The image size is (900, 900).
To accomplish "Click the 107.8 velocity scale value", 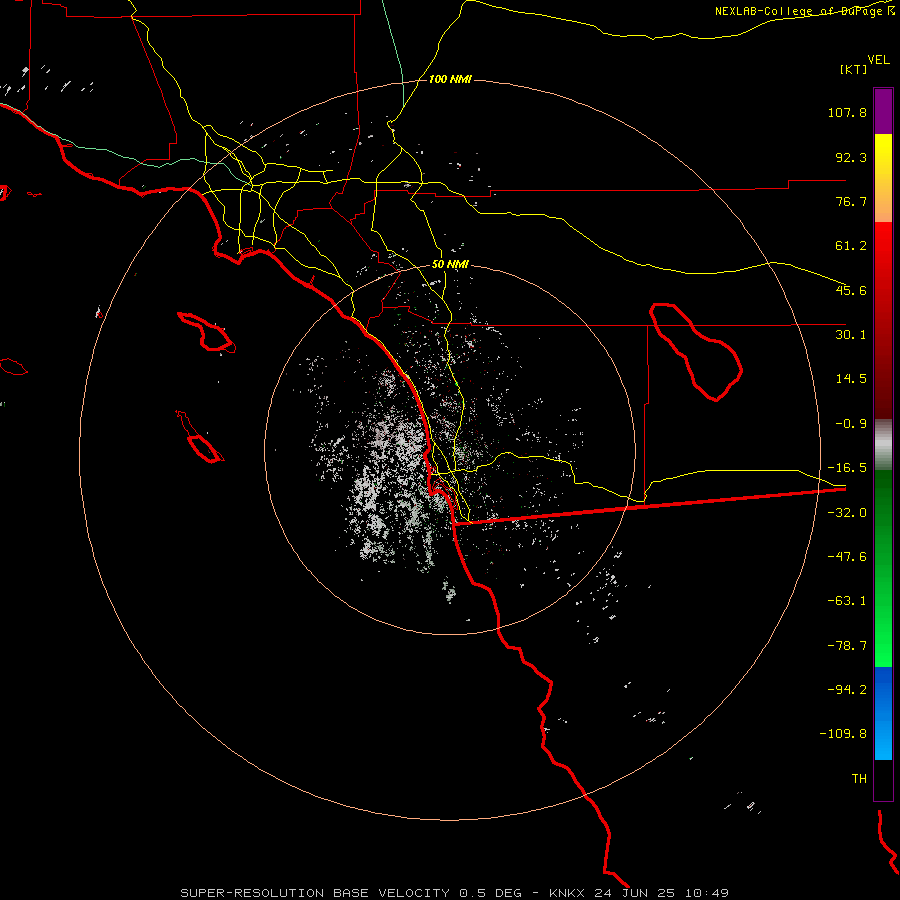I will pos(847,112).
